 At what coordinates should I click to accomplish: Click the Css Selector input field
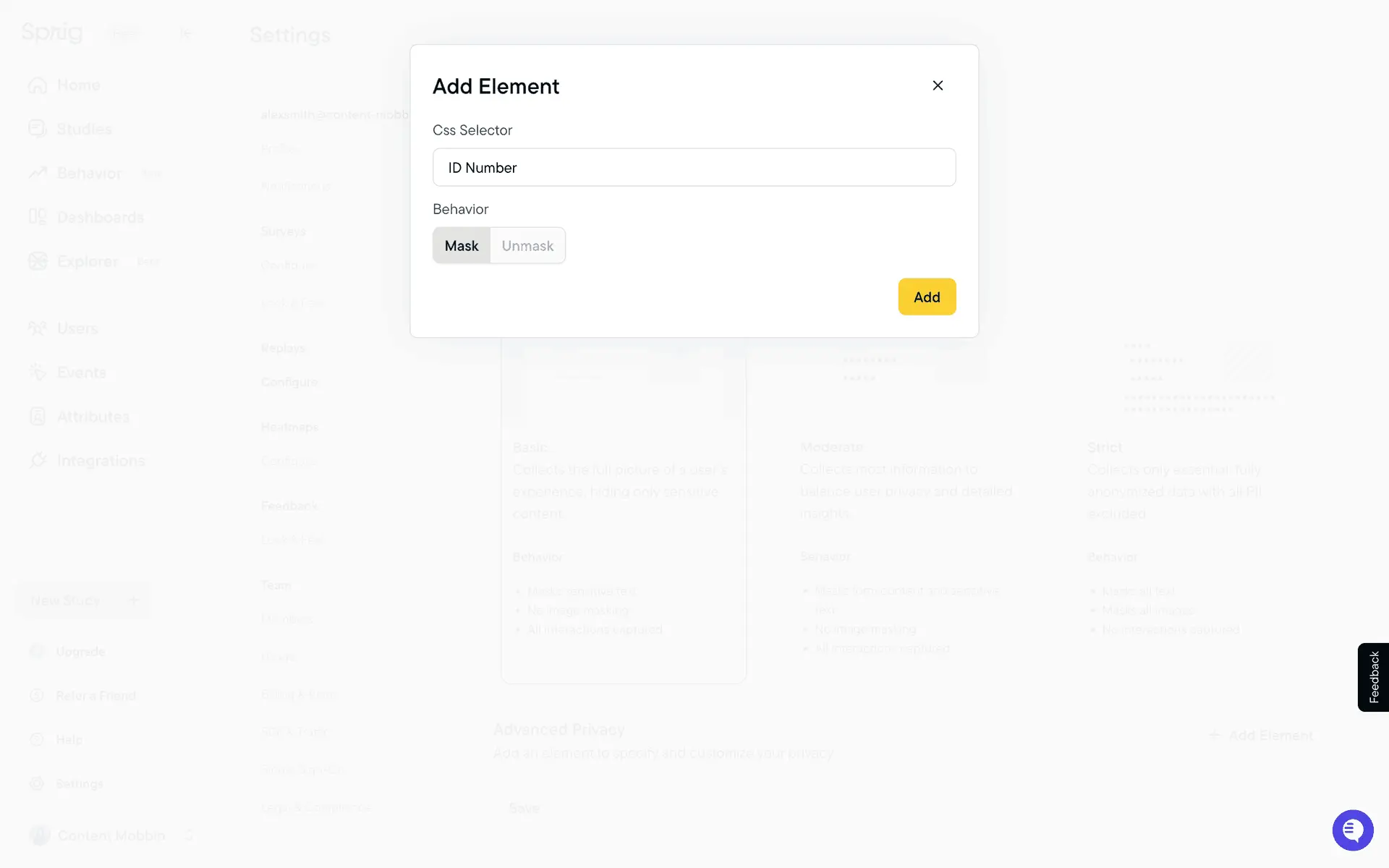[x=694, y=167]
